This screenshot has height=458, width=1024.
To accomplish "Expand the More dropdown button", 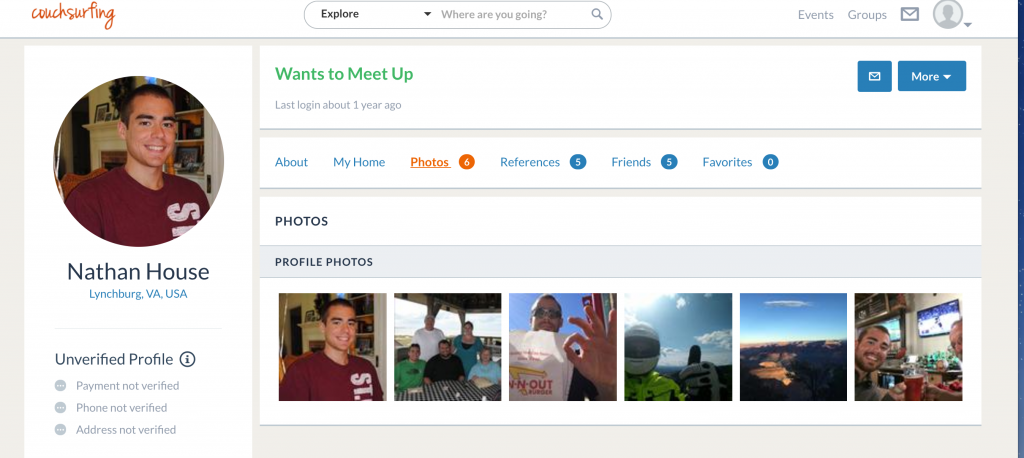I will tap(931, 76).
